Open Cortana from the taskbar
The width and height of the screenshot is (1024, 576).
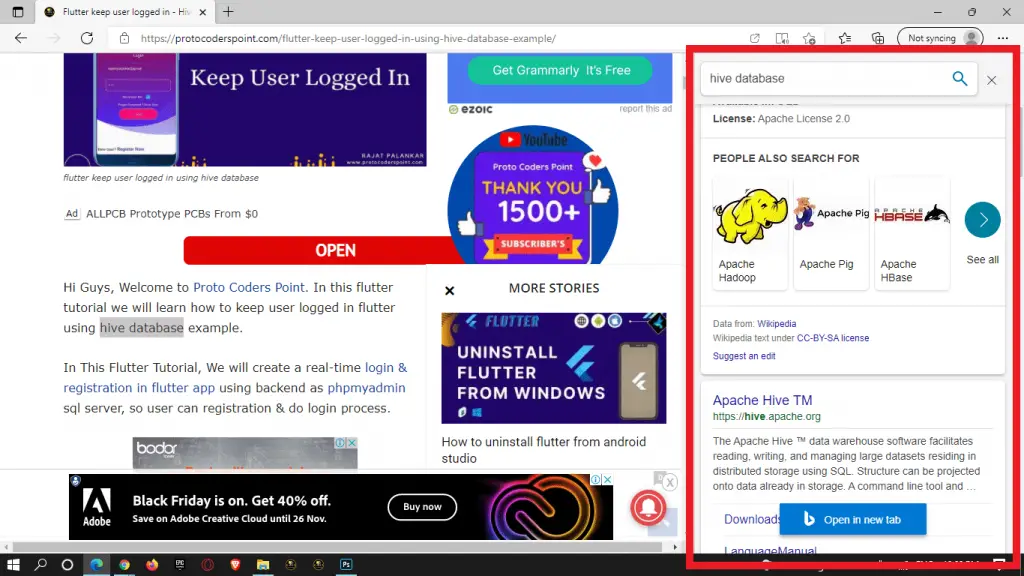(67, 564)
